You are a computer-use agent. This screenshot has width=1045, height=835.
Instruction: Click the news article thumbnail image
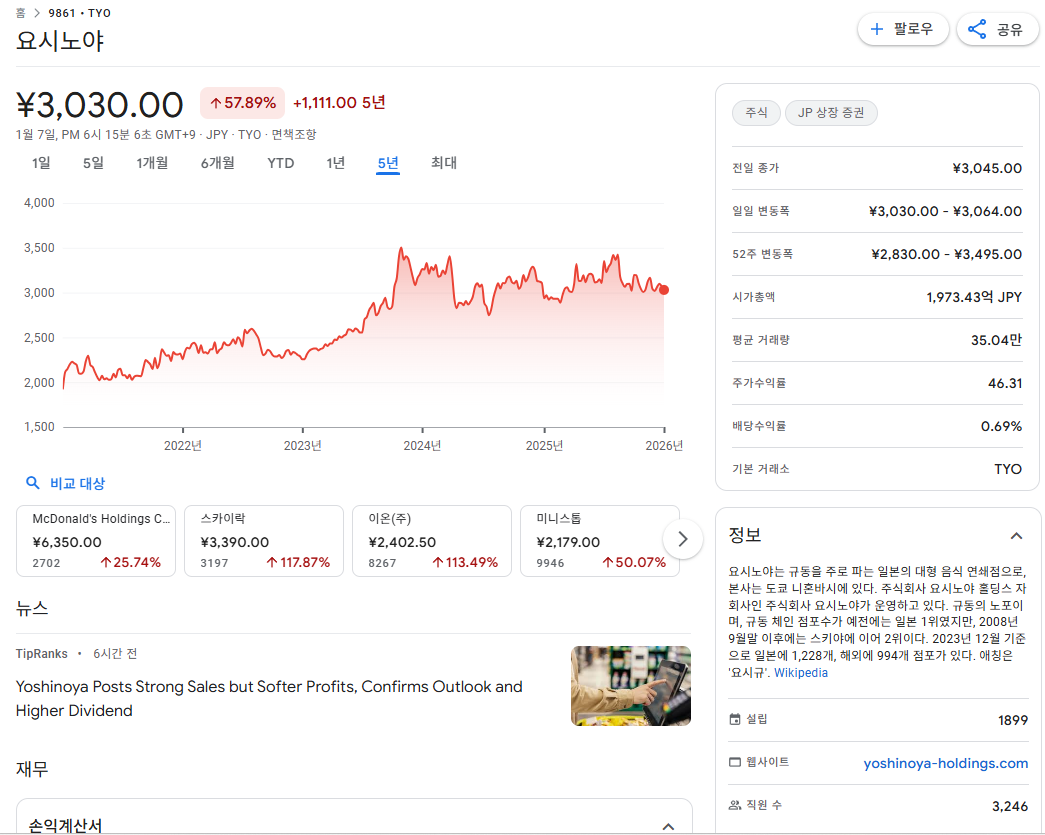tap(630, 686)
